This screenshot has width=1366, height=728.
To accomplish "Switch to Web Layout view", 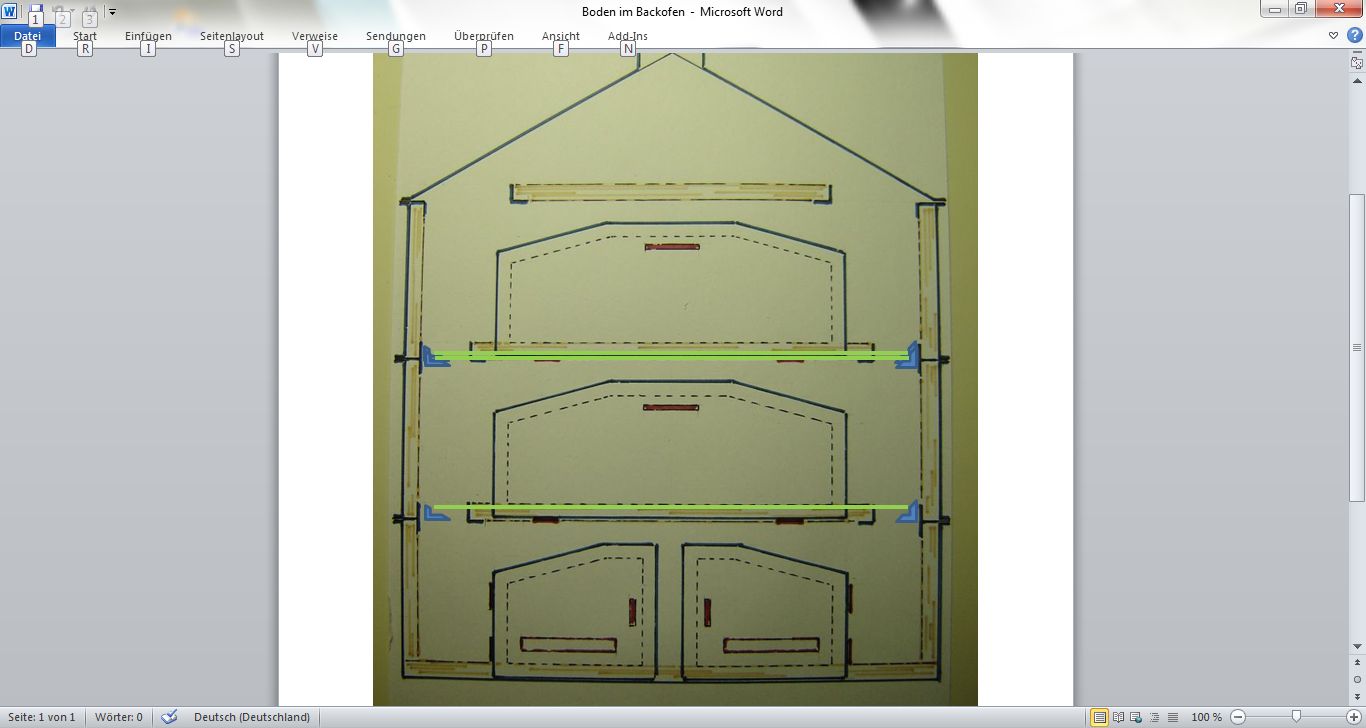I will [1137, 717].
